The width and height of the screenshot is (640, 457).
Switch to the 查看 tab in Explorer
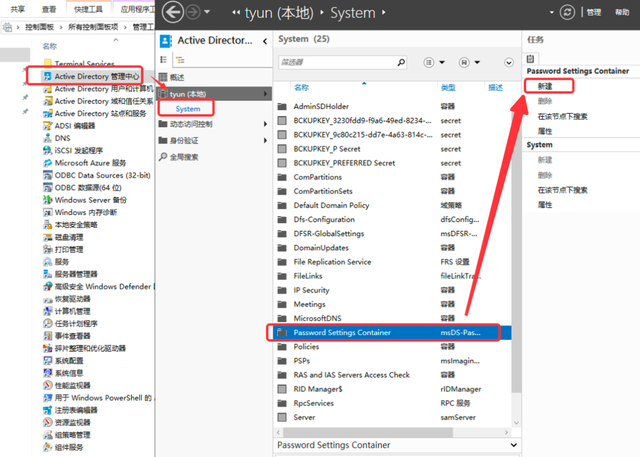49,9
